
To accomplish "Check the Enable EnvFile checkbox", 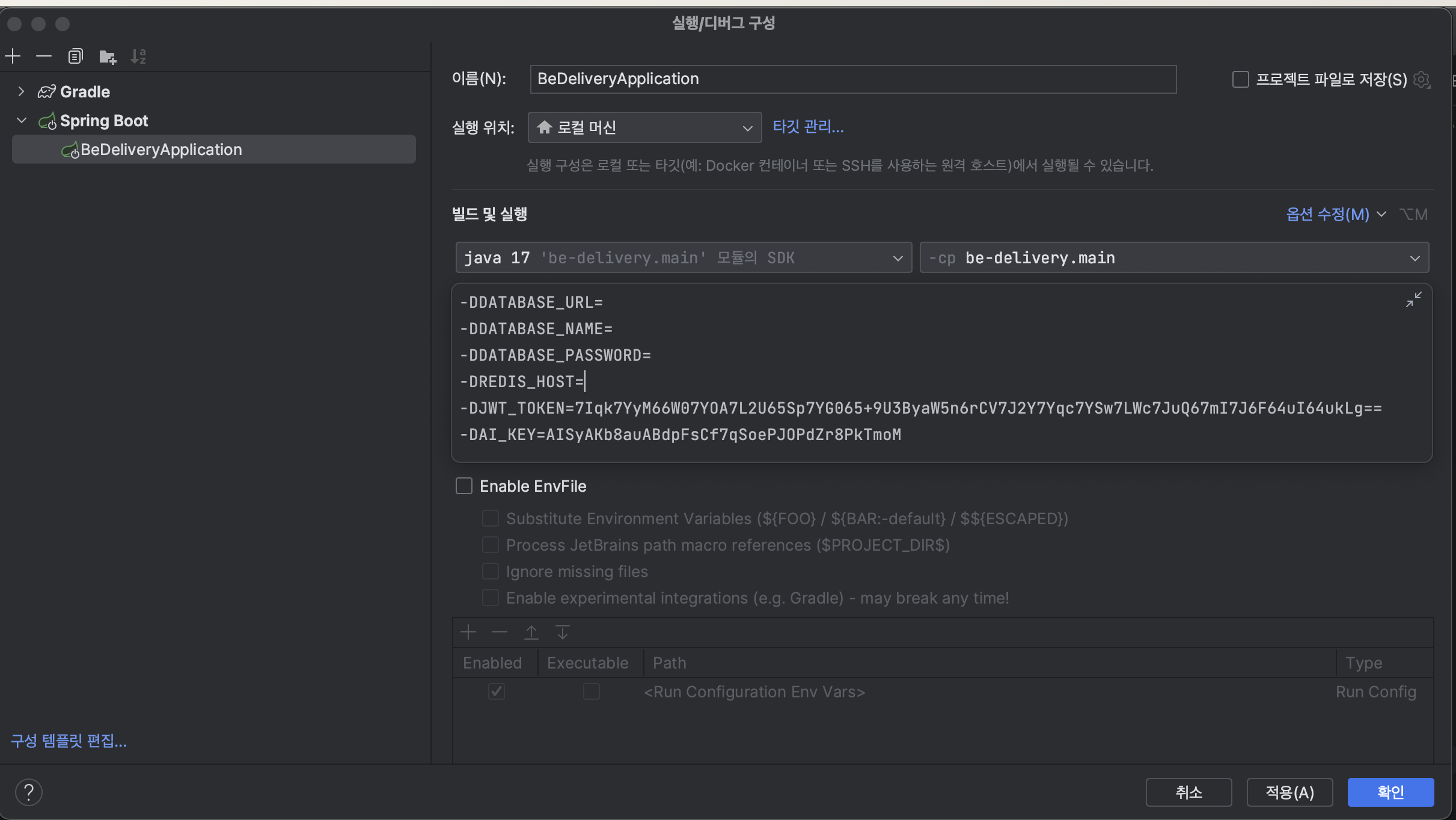I will 464,486.
